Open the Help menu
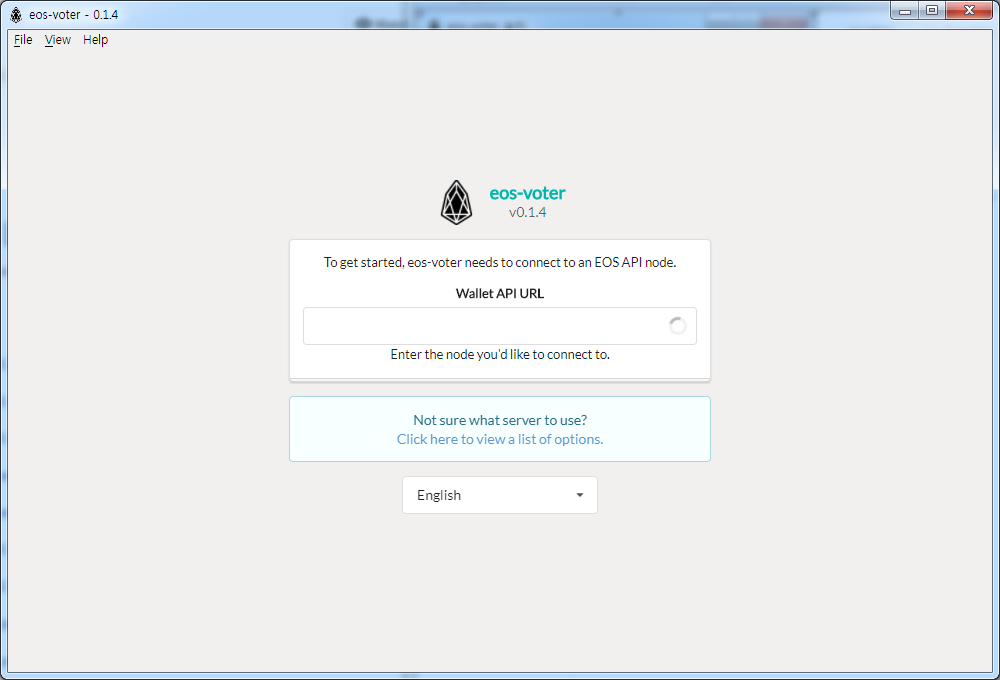The height and width of the screenshot is (680, 1000). click(x=96, y=40)
